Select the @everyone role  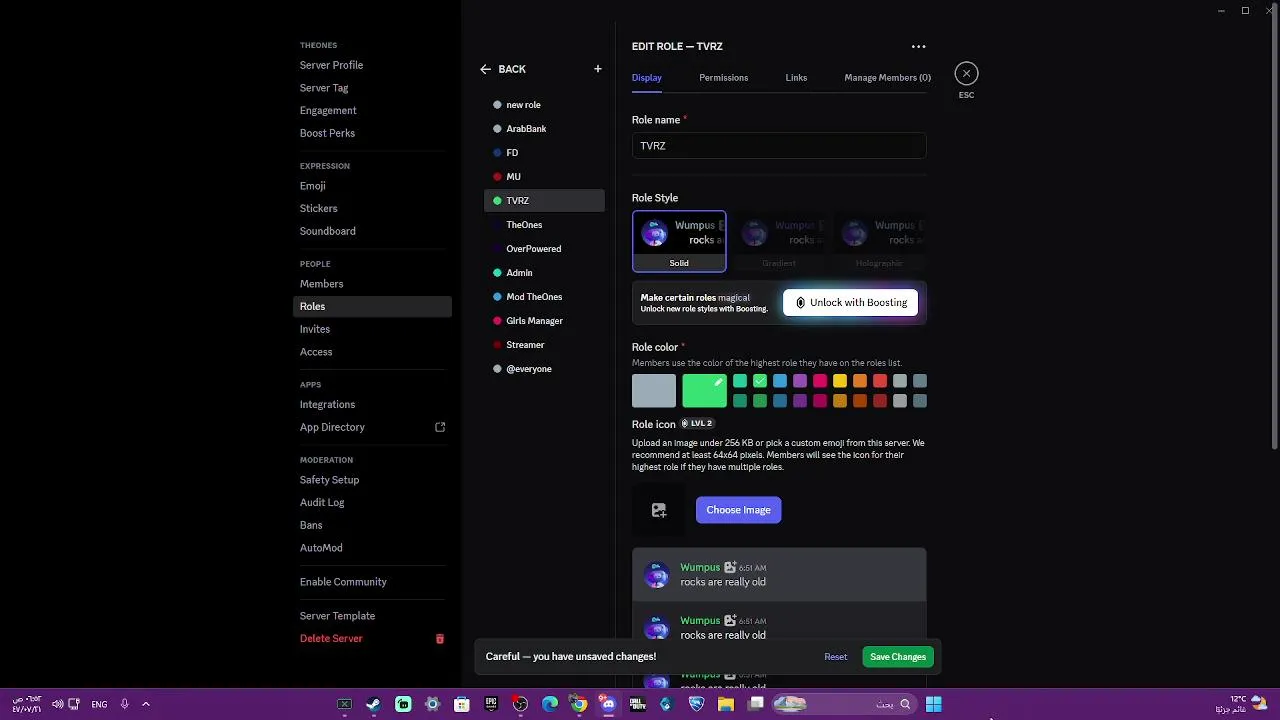[544, 369]
